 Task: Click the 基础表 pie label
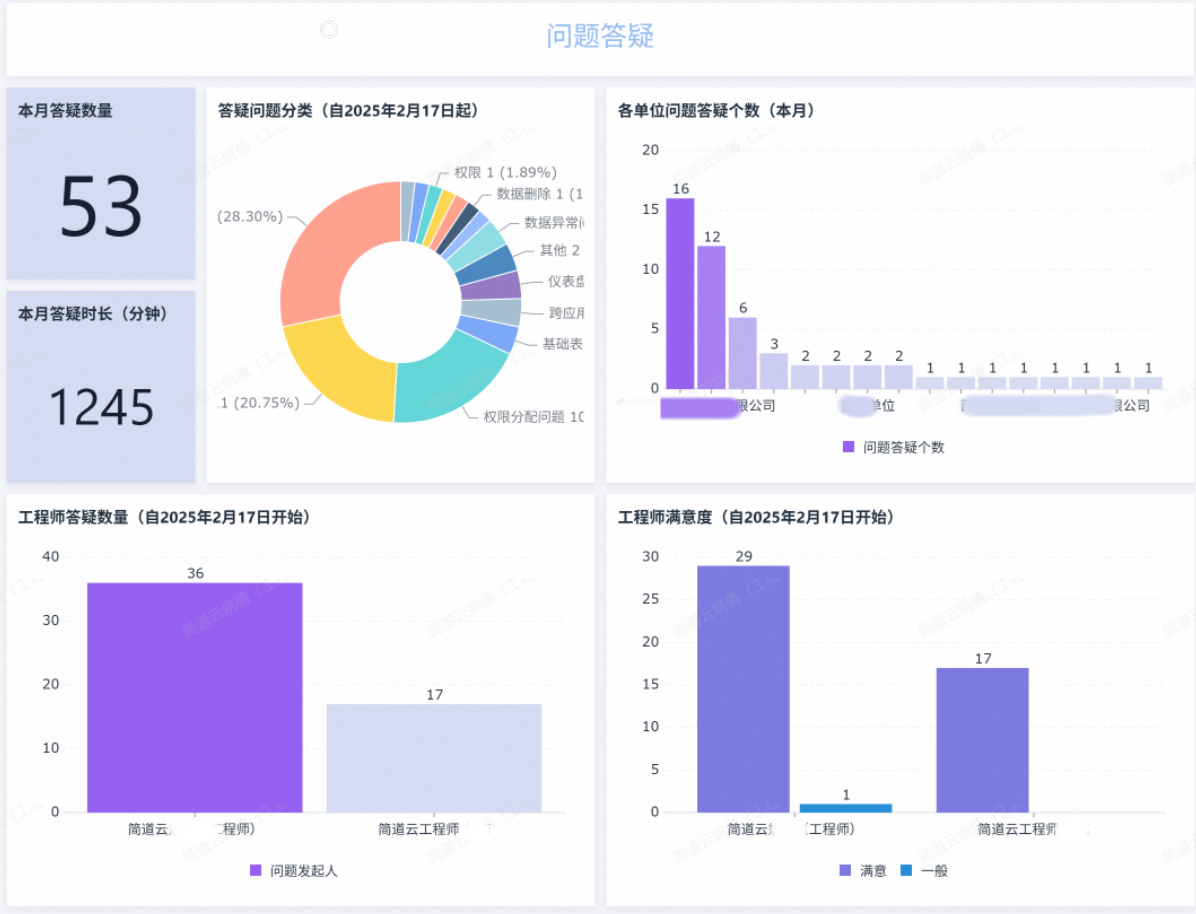563,344
